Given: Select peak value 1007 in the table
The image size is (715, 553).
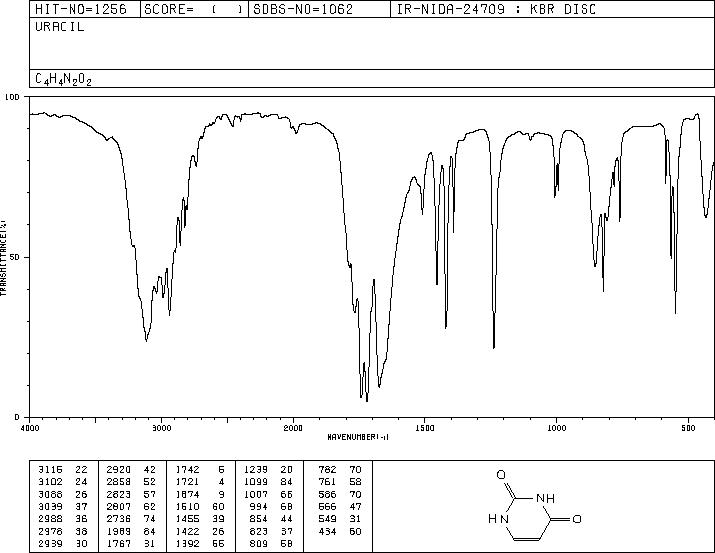Looking at the screenshot, I should (x=256, y=494).
